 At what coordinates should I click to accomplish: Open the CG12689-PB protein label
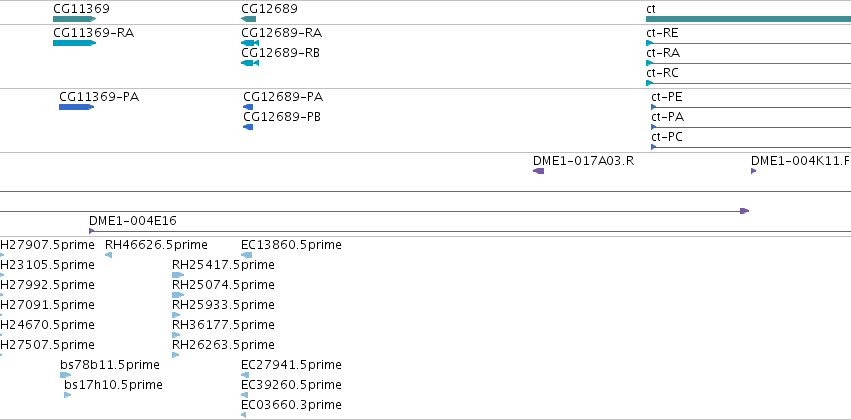[x=282, y=117]
